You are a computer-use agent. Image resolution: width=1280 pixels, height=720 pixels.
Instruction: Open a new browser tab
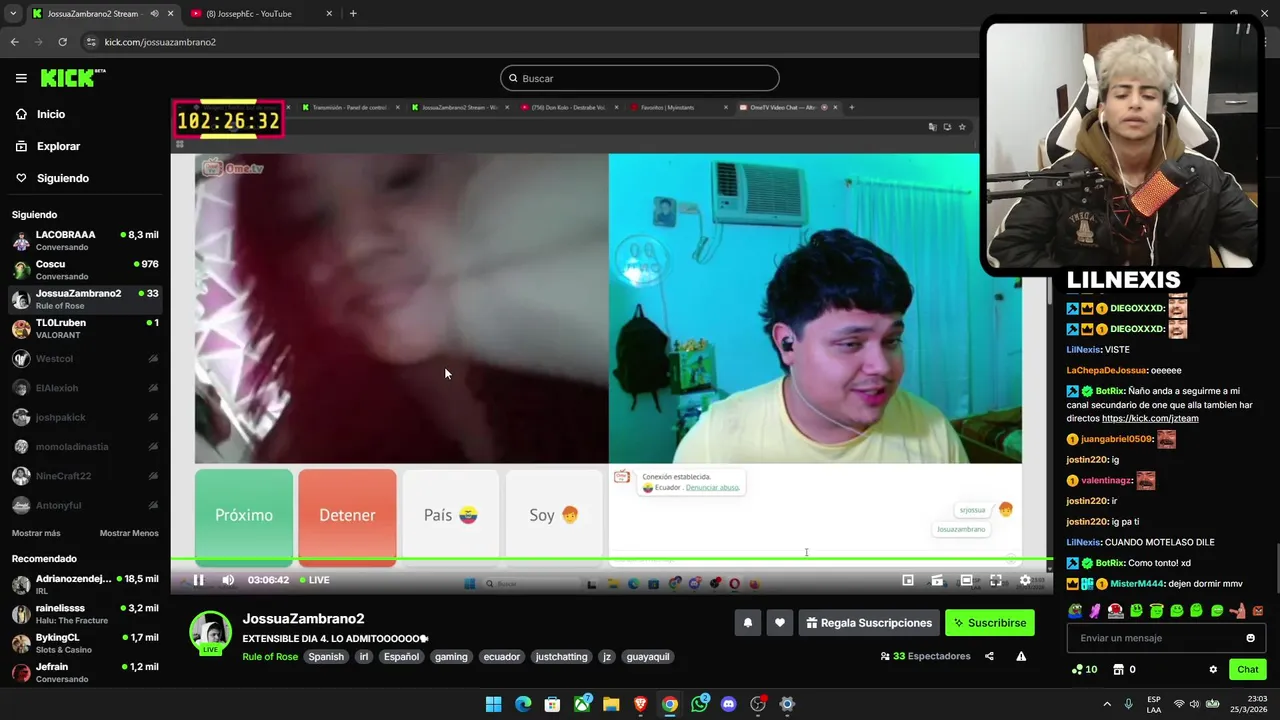pyautogui.click(x=353, y=13)
